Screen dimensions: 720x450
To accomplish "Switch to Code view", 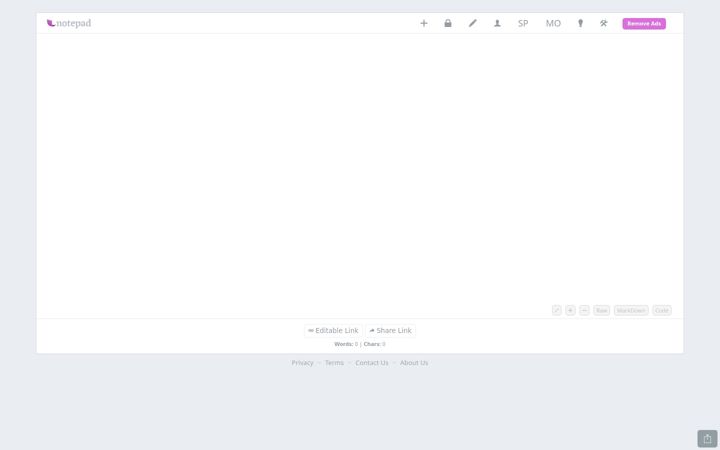I will (x=662, y=310).
